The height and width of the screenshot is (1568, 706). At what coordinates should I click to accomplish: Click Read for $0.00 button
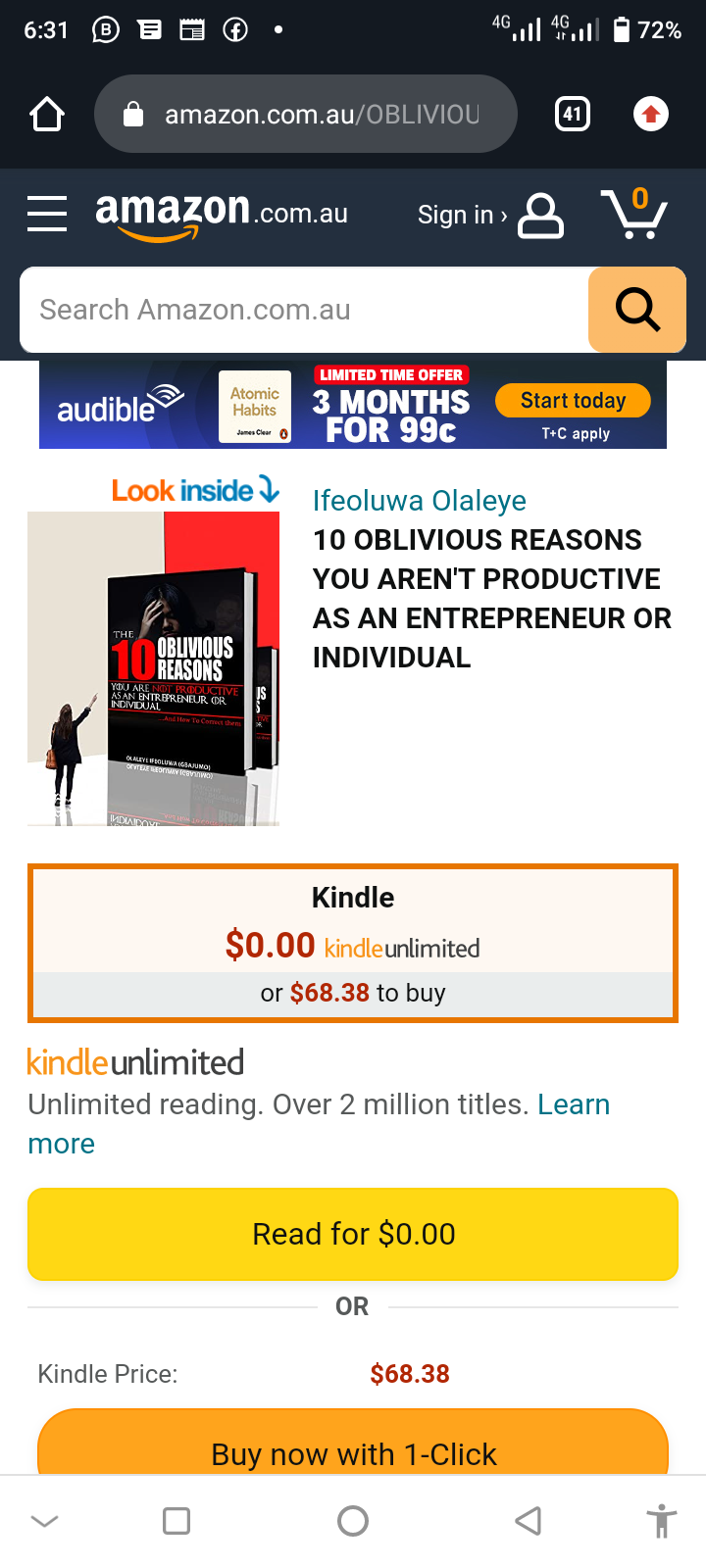coord(353,1234)
